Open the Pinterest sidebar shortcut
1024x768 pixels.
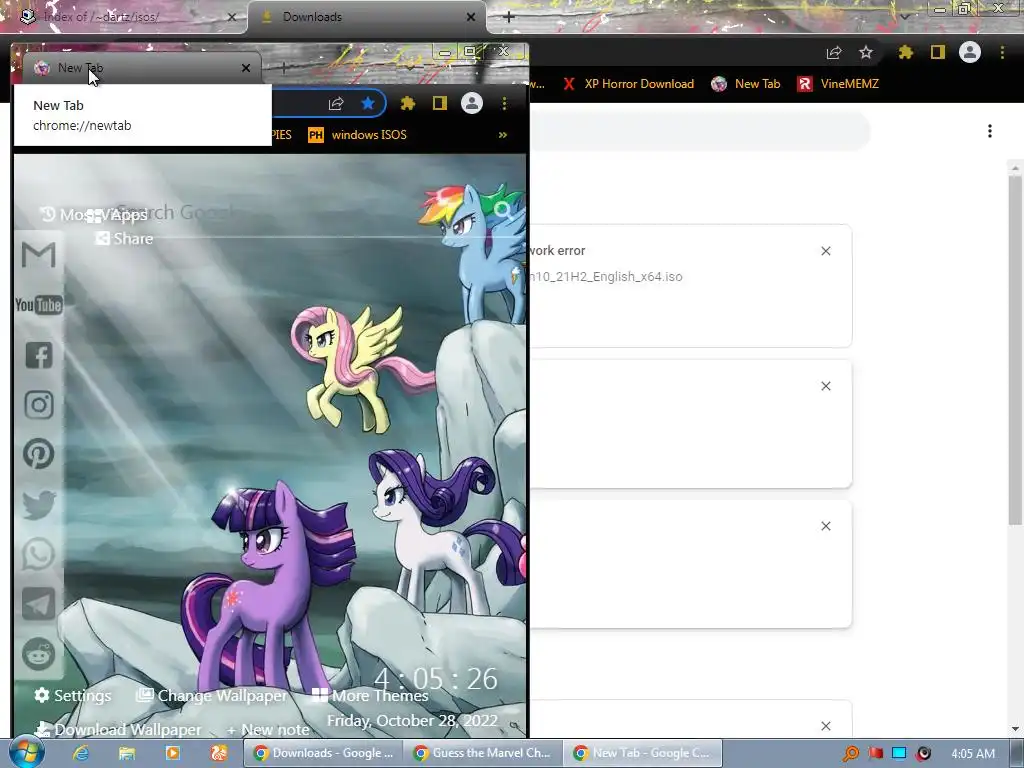click(39, 454)
